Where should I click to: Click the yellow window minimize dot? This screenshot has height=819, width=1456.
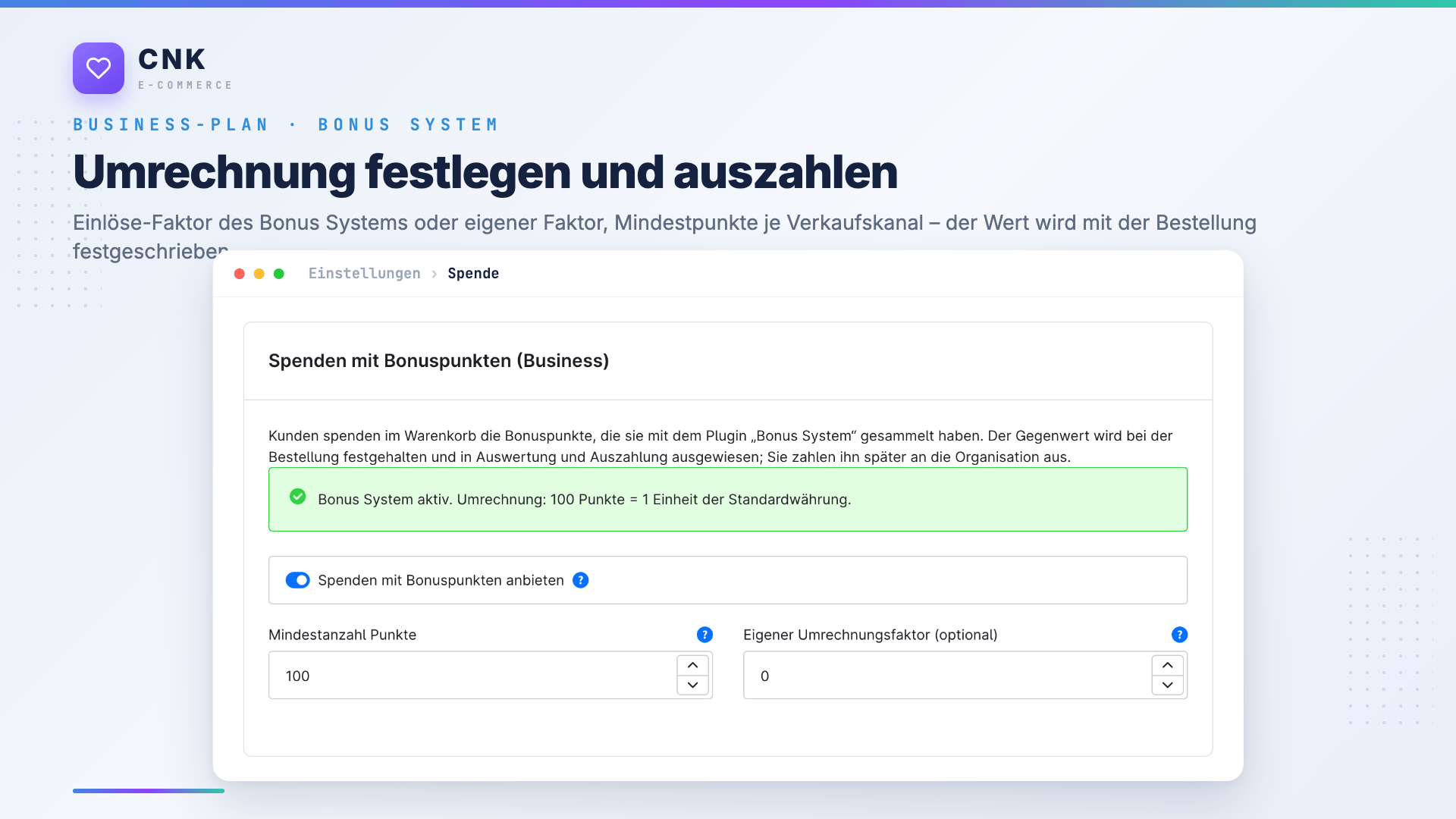click(x=259, y=274)
